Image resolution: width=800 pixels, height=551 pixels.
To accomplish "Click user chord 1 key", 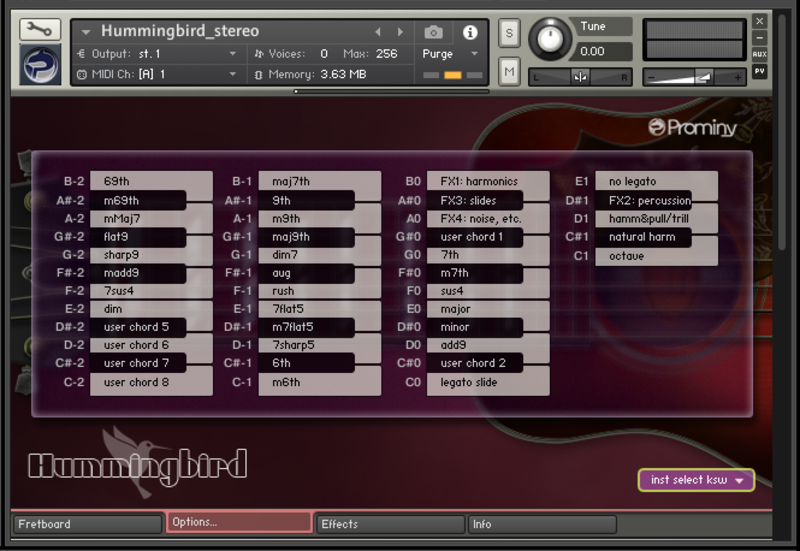I will 474,237.
